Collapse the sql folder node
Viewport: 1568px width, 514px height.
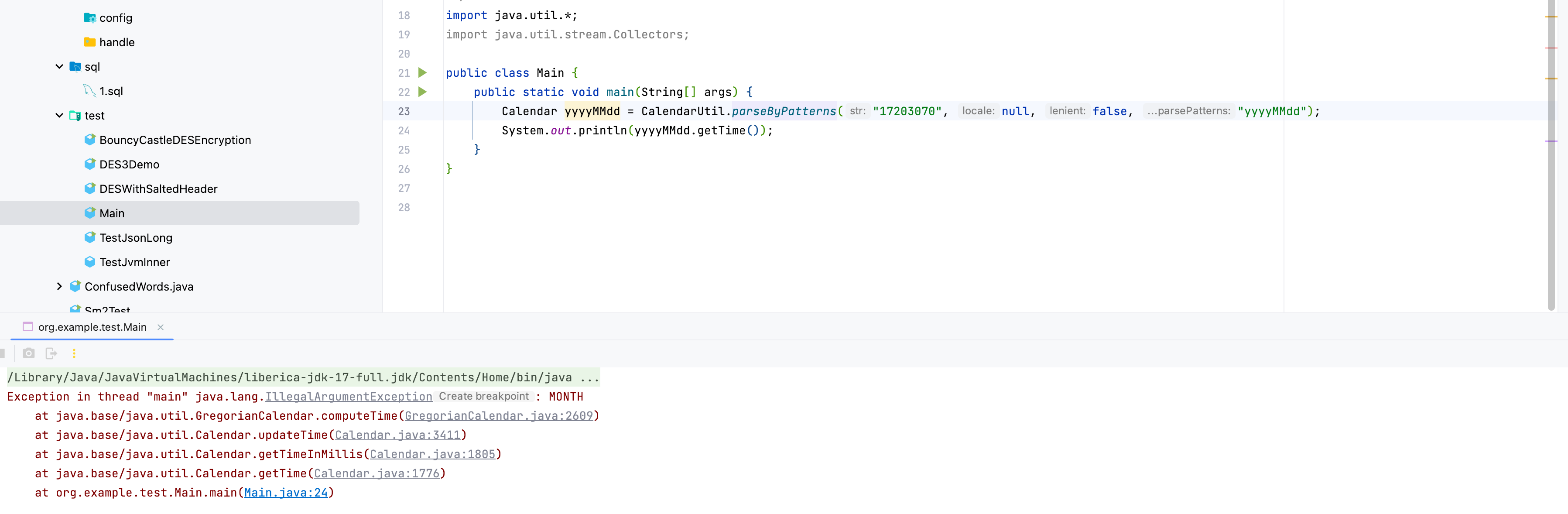pyautogui.click(x=59, y=66)
